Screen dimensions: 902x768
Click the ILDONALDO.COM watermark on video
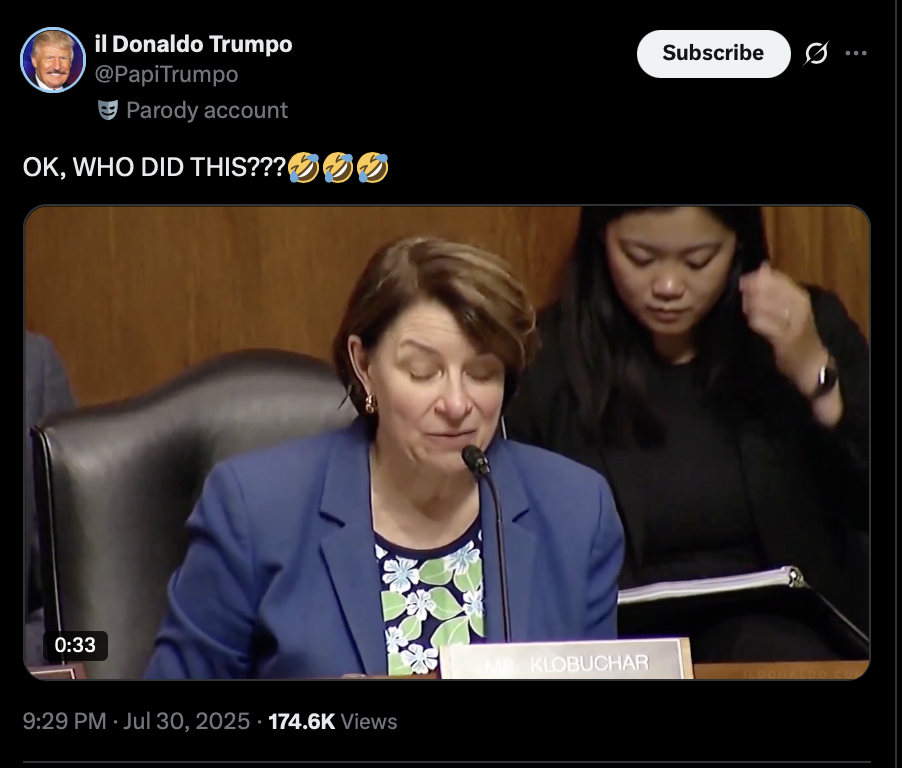[x=803, y=673]
